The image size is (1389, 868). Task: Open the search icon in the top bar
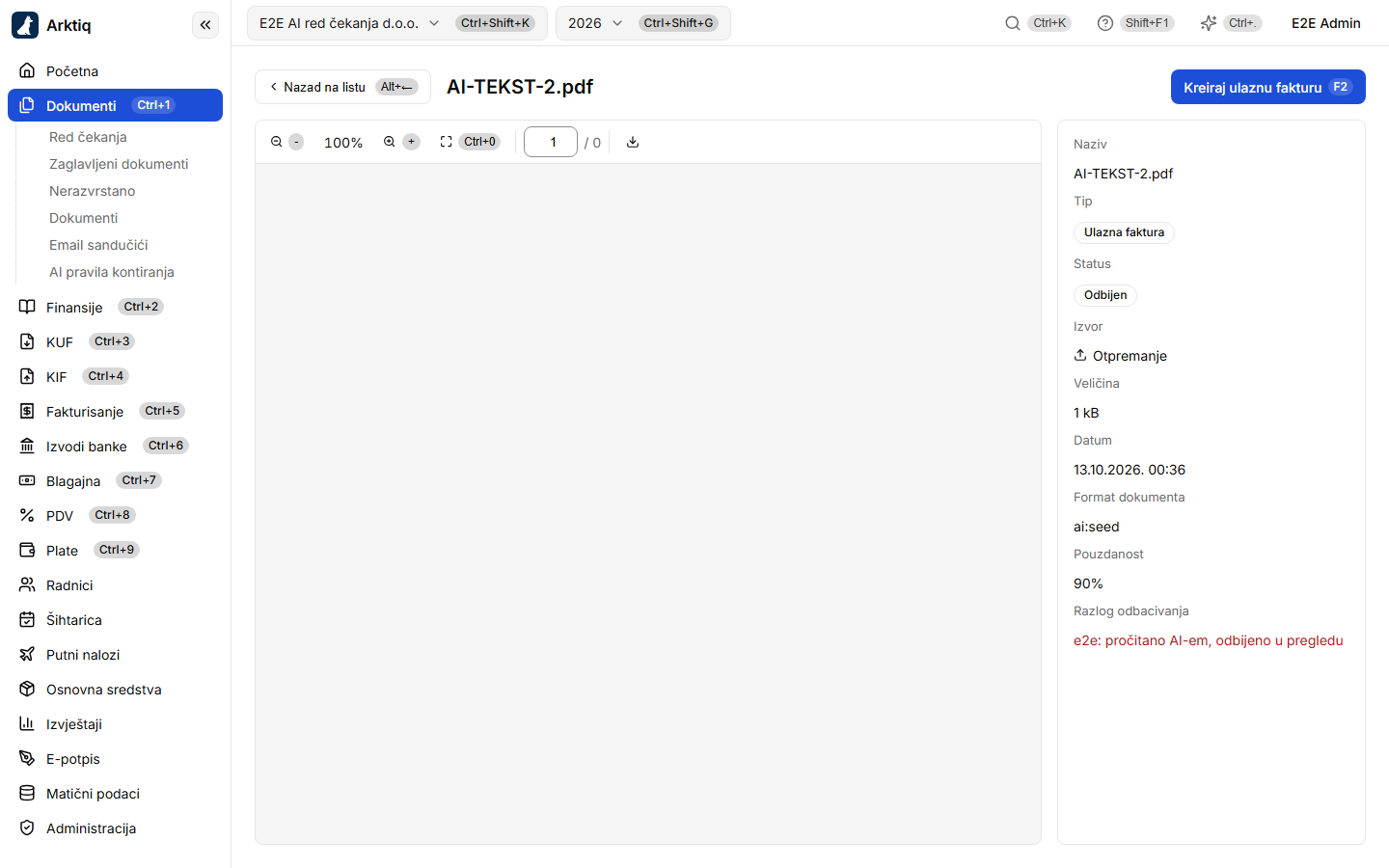click(x=1013, y=23)
